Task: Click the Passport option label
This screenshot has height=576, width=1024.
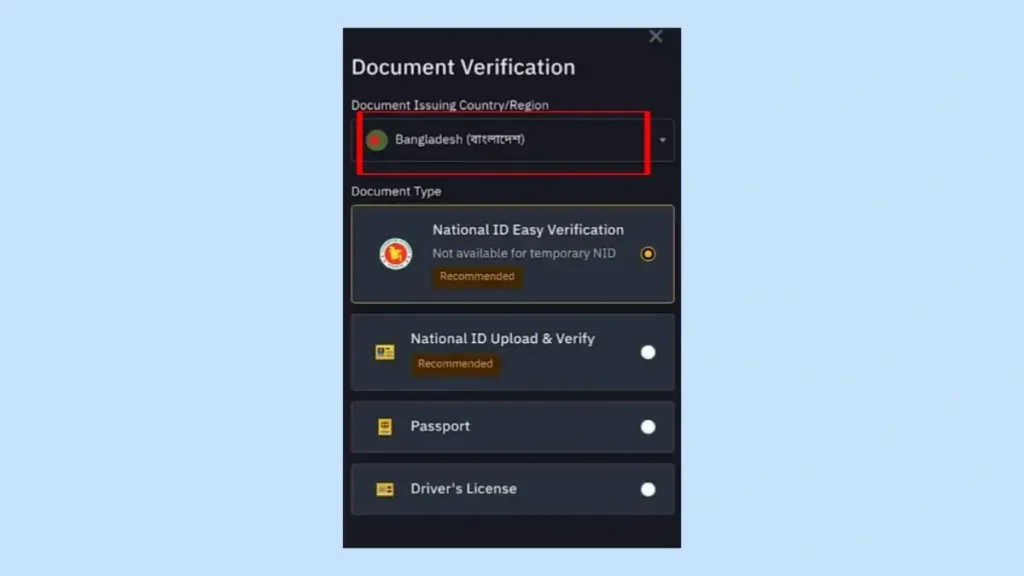Action: (440, 426)
